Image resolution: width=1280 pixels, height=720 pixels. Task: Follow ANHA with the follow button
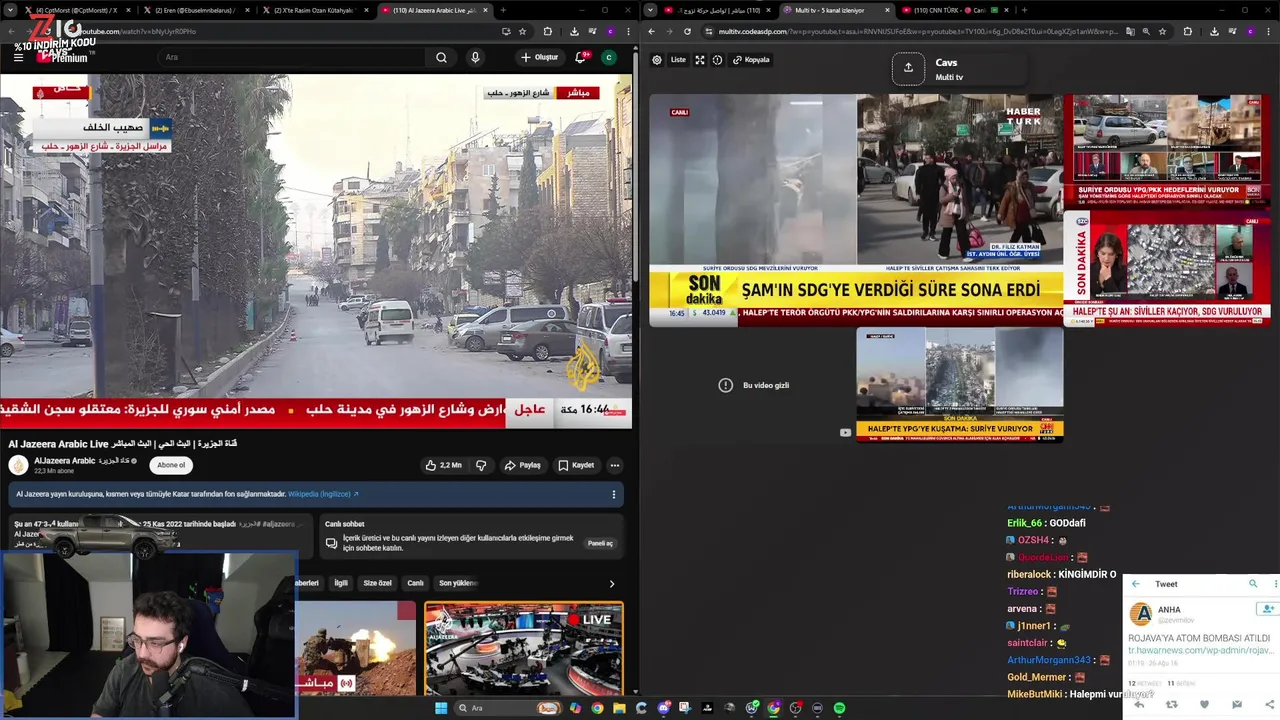click(x=1267, y=609)
